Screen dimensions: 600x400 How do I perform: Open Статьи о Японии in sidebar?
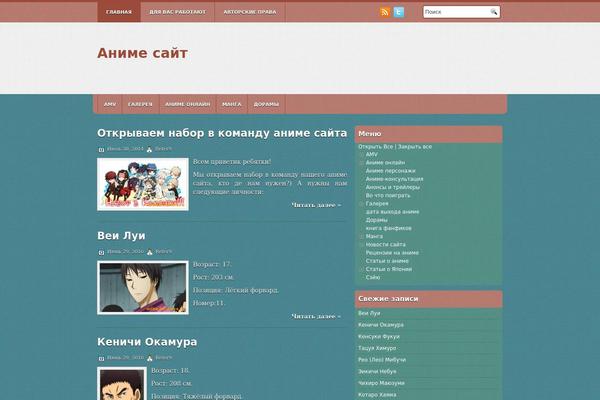click(389, 269)
